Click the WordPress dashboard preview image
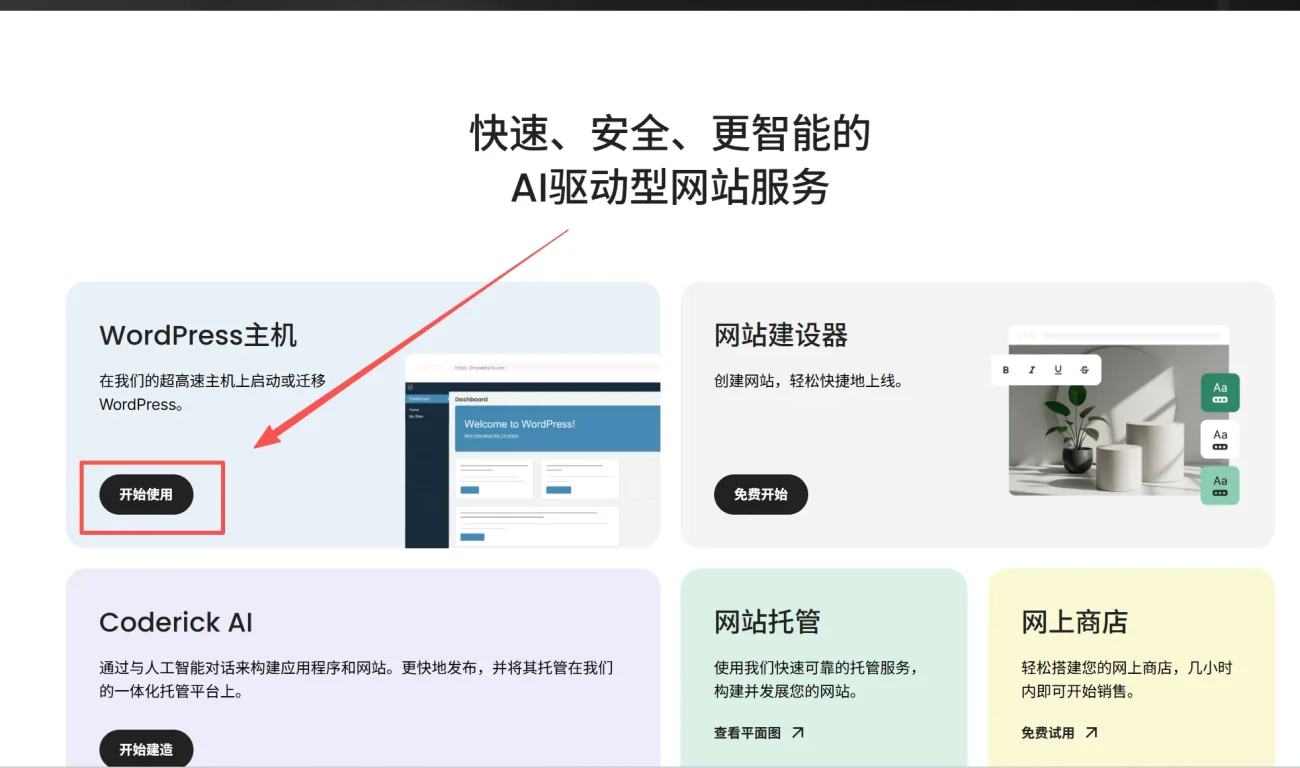The height and width of the screenshot is (768, 1300). (x=532, y=451)
